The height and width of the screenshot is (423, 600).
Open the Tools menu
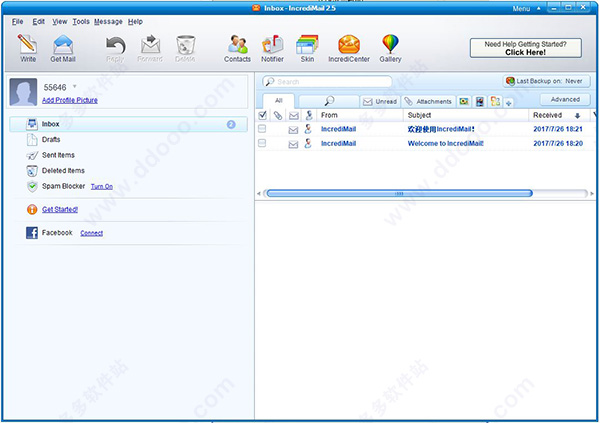(x=81, y=21)
